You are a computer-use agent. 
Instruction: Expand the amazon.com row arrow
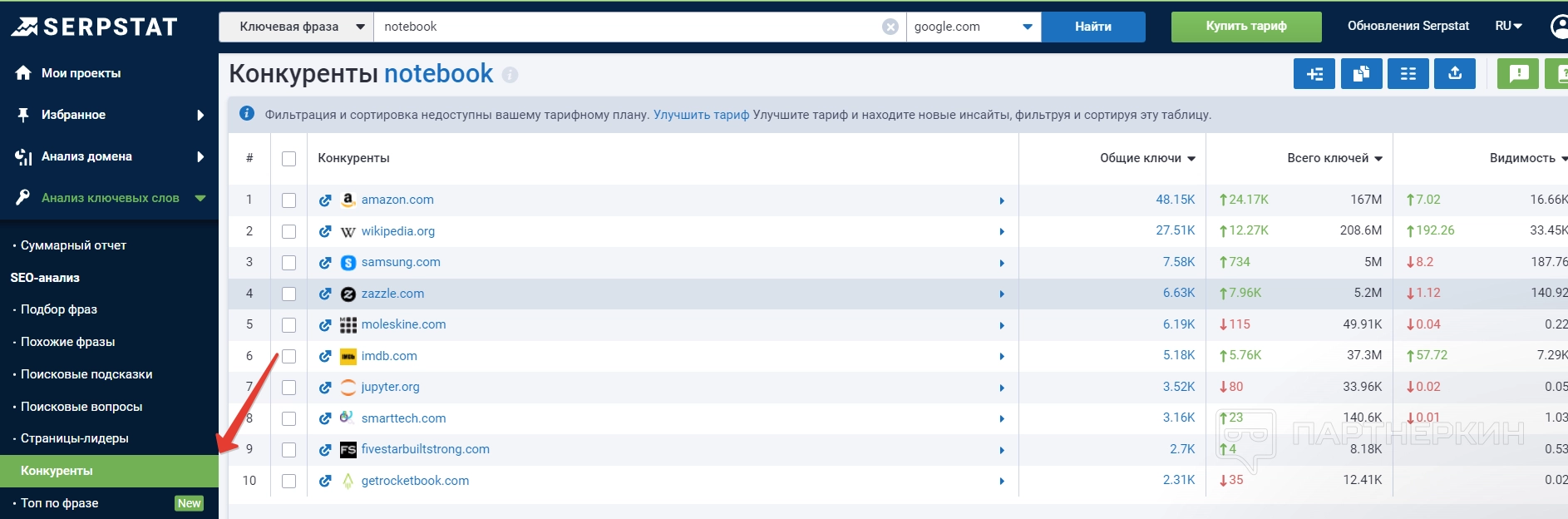pyautogui.click(x=1002, y=200)
